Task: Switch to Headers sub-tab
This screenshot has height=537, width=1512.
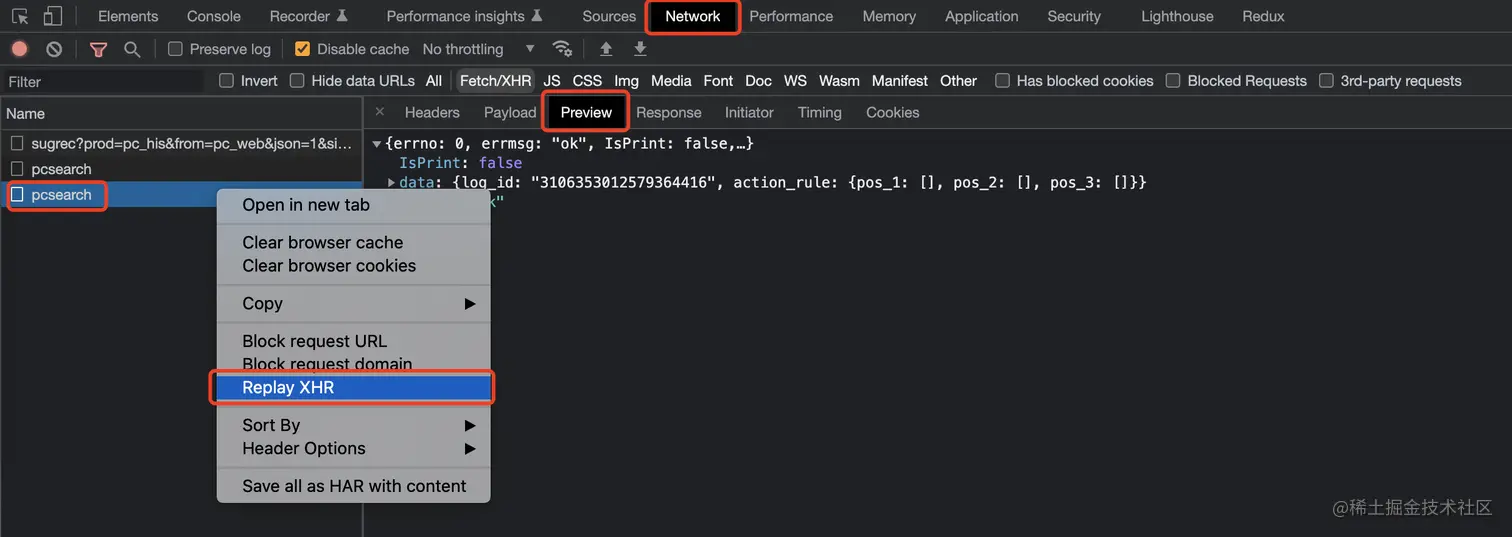Action: [432, 112]
